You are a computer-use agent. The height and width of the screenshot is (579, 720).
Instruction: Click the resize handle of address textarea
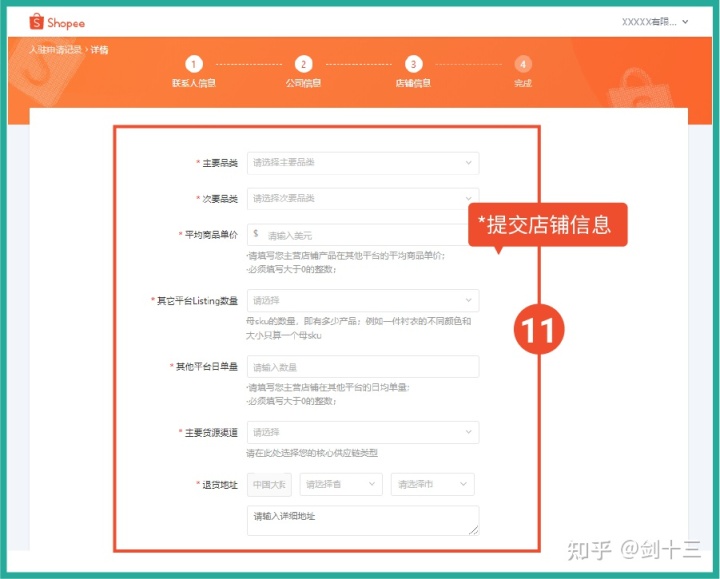point(473,530)
